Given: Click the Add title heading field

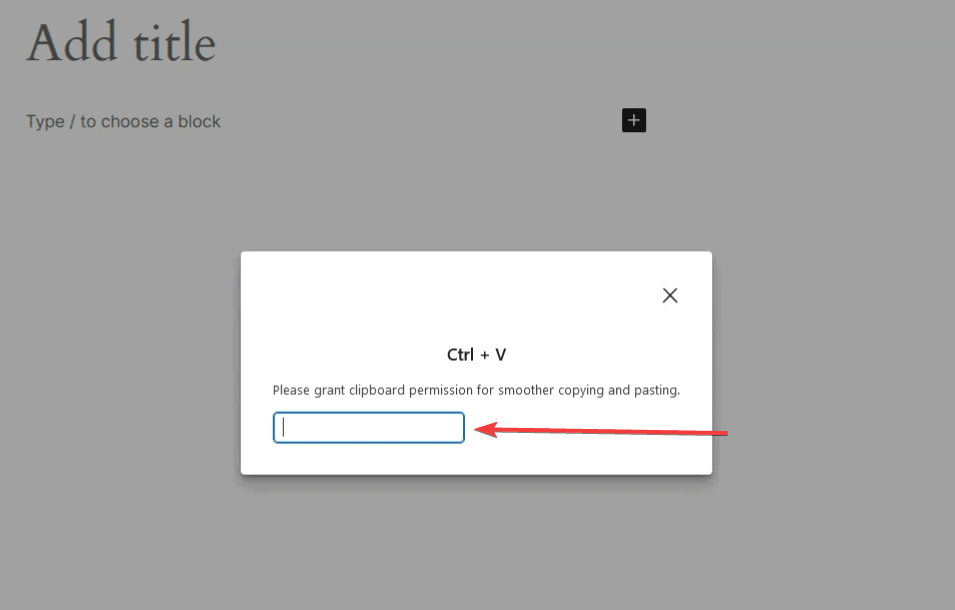Looking at the screenshot, I should tap(121, 43).
